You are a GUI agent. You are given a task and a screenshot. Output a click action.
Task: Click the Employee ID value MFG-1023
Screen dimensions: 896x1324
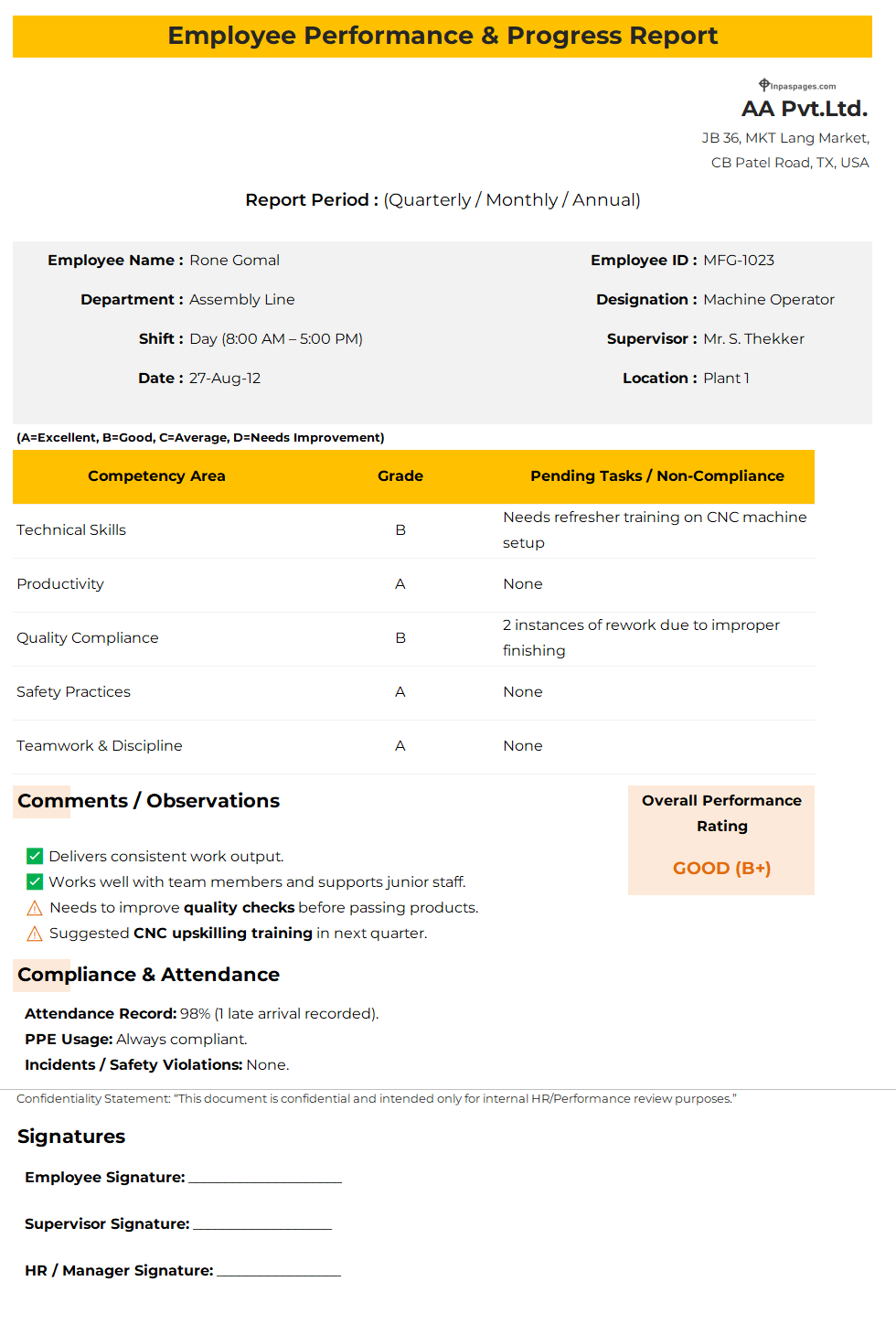tap(739, 261)
